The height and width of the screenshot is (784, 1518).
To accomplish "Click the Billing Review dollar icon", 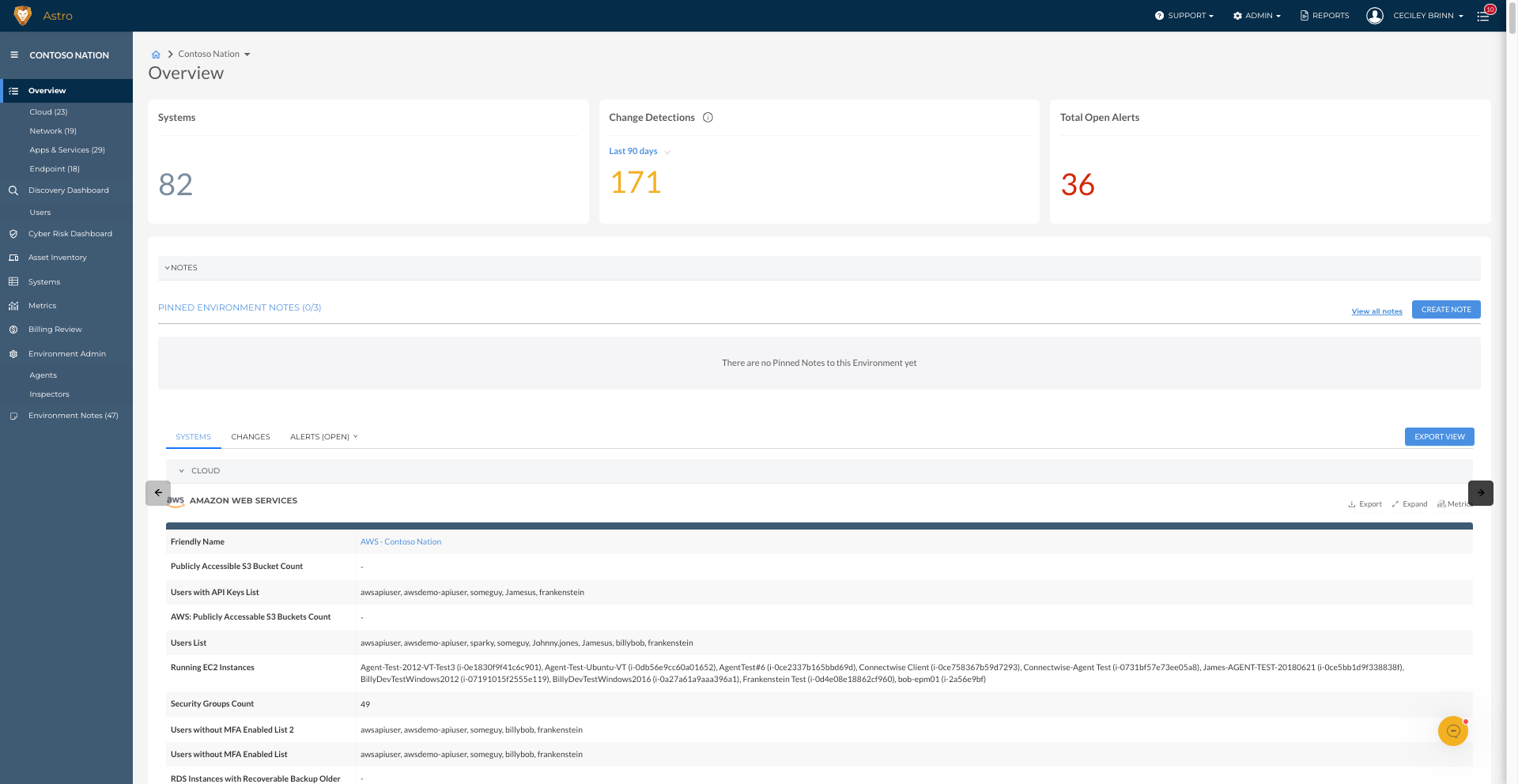I will (13, 330).
